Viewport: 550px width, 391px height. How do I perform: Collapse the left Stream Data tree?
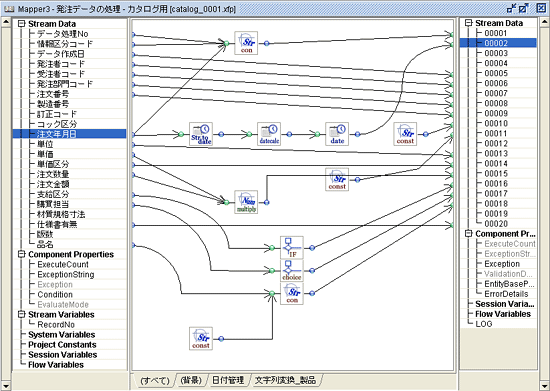(x=22, y=23)
